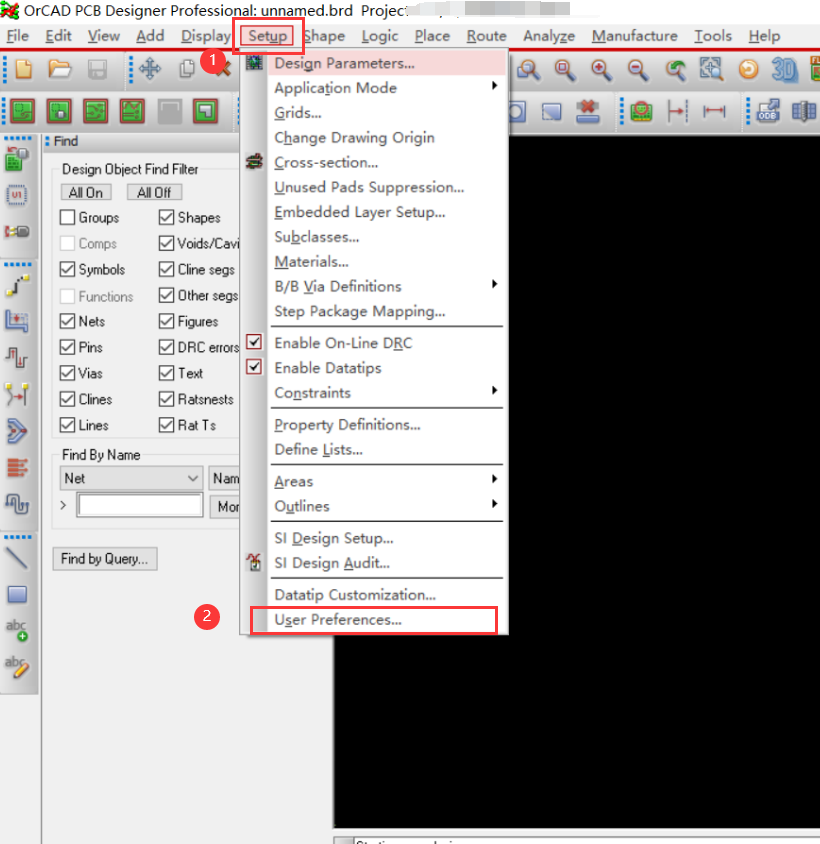Image resolution: width=820 pixels, height=844 pixels.
Task: Click the Zoom In magnifier icon
Action: [601, 70]
